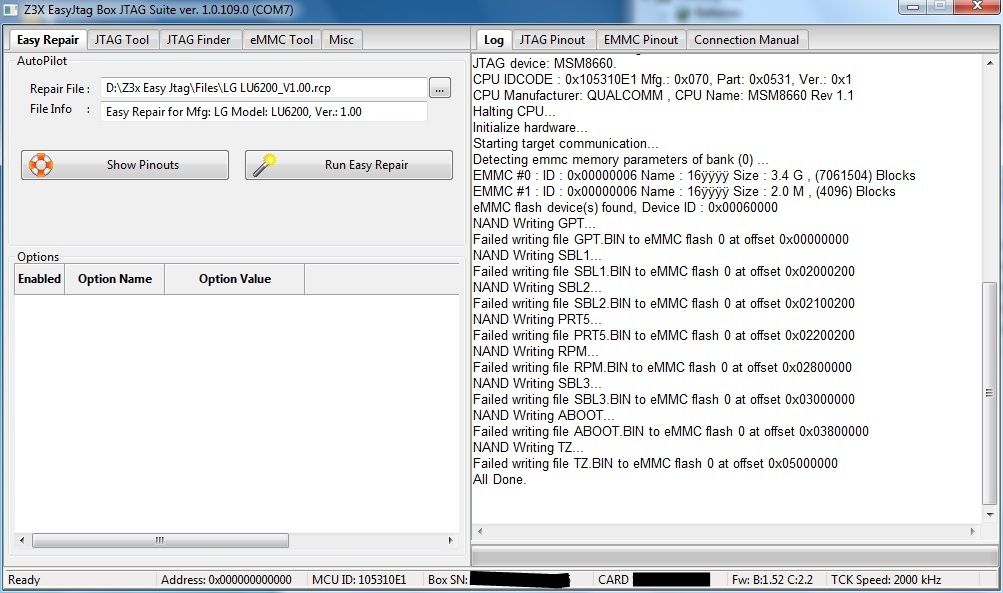The width and height of the screenshot is (1003, 593).
Task: Click the Options table right scroll arrow
Action: pyautogui.click(x=450, y=541)
